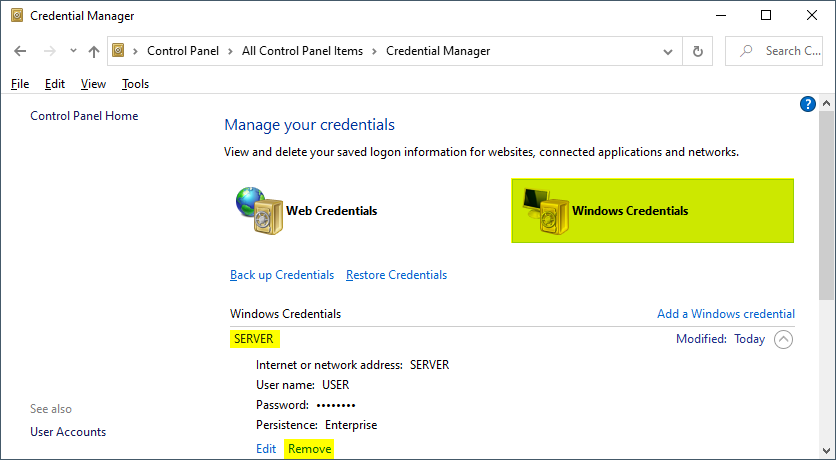
Task: Click Modified: Today text
Action: point(720,339)
